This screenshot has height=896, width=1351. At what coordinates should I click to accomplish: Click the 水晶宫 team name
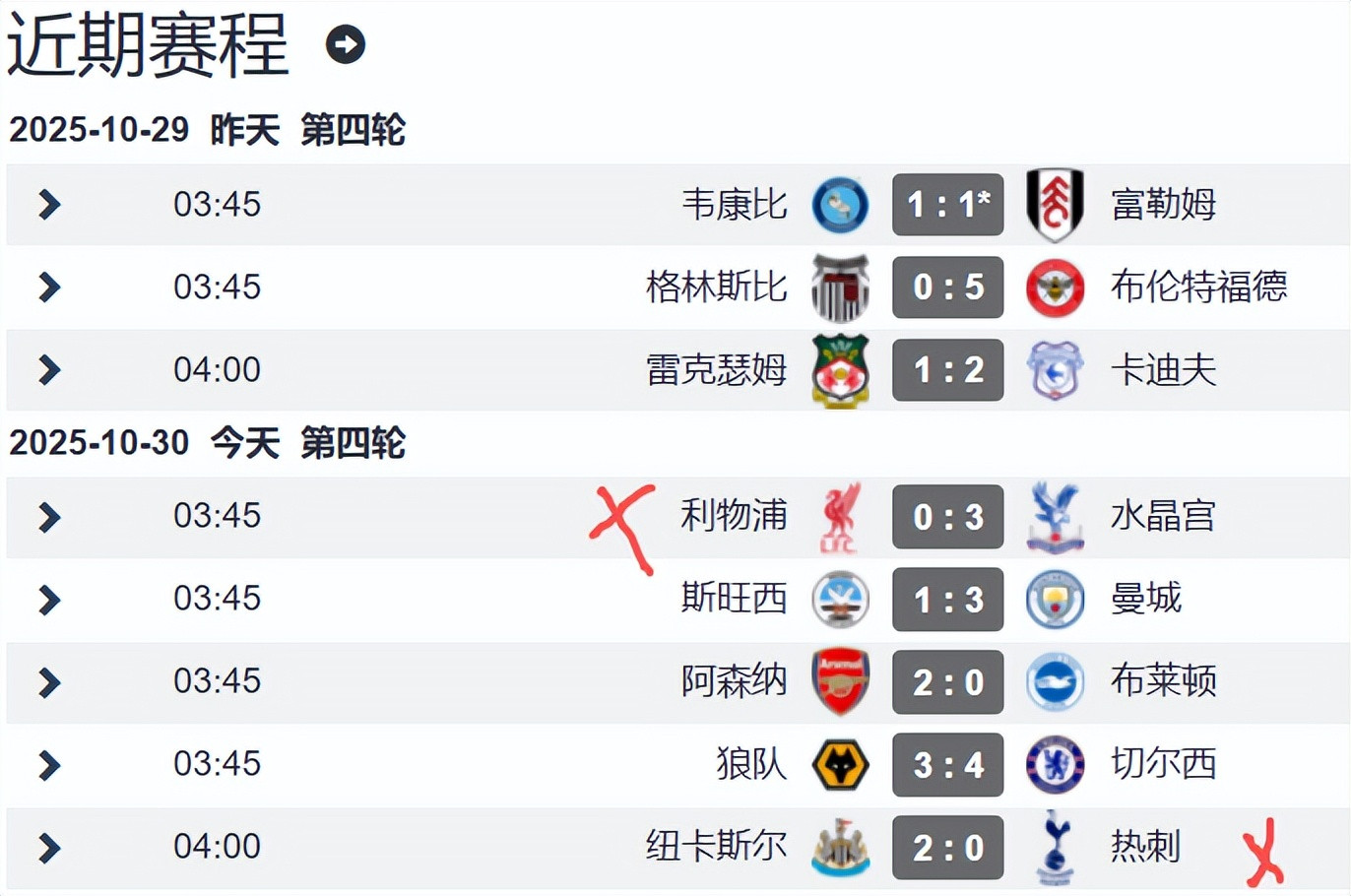coord(1163,516)
